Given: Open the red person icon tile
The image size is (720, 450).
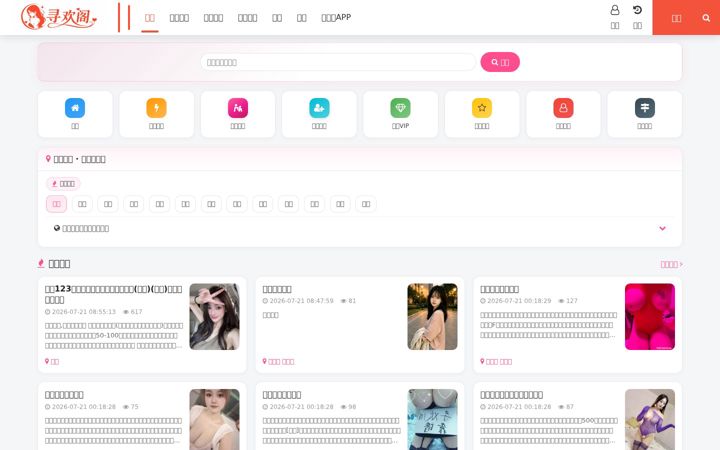Looking at the screenshot, I should pos(563,108).
